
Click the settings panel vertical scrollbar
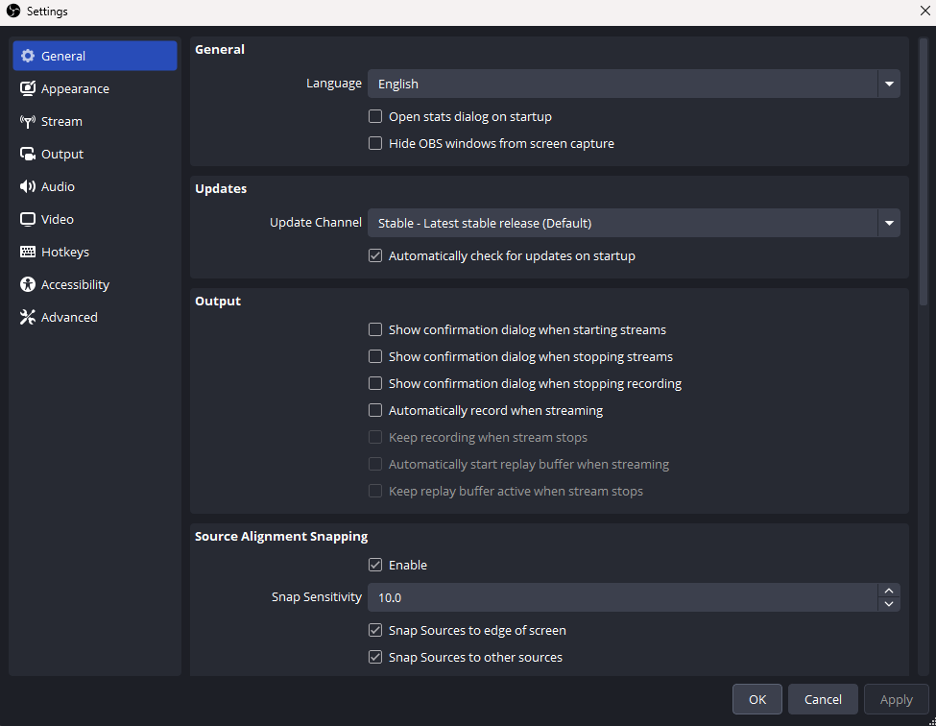(921, 160)
